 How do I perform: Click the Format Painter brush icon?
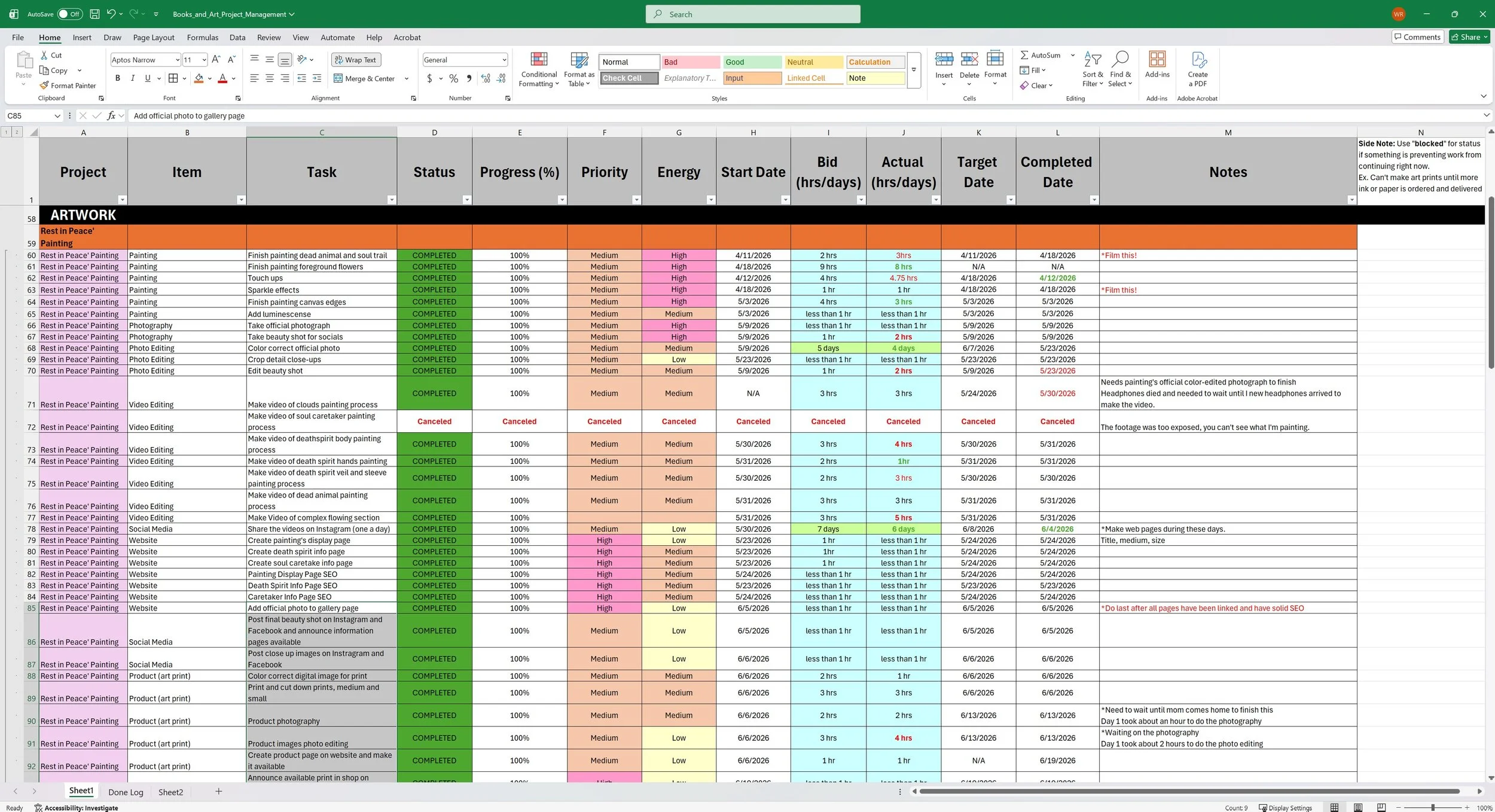point(44,86)
